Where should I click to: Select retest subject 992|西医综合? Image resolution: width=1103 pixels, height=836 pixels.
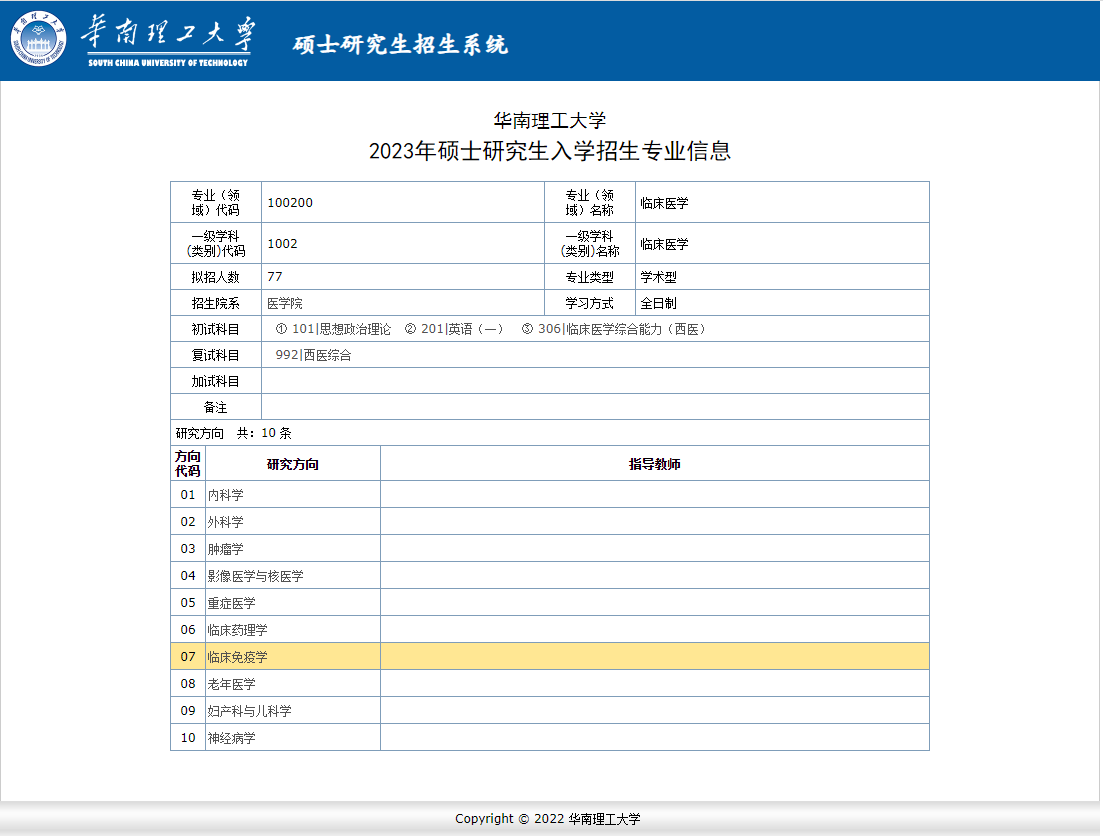point(313,355)
